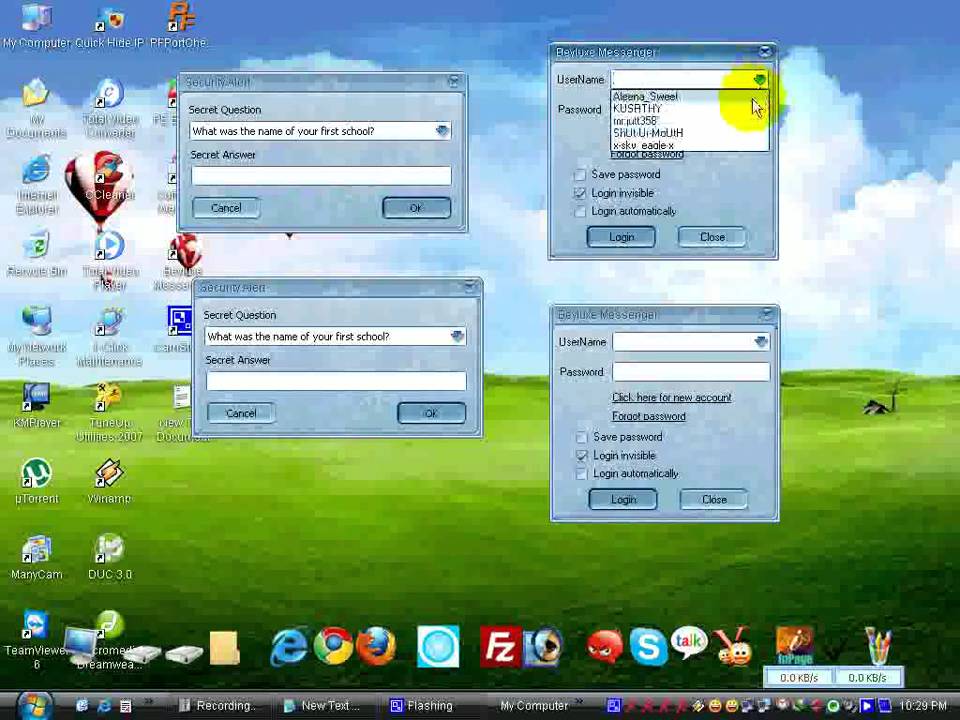The image size is (960, 720).
Task: Open Internet Explorer desktop icon
Action: (x=37, y=185)
